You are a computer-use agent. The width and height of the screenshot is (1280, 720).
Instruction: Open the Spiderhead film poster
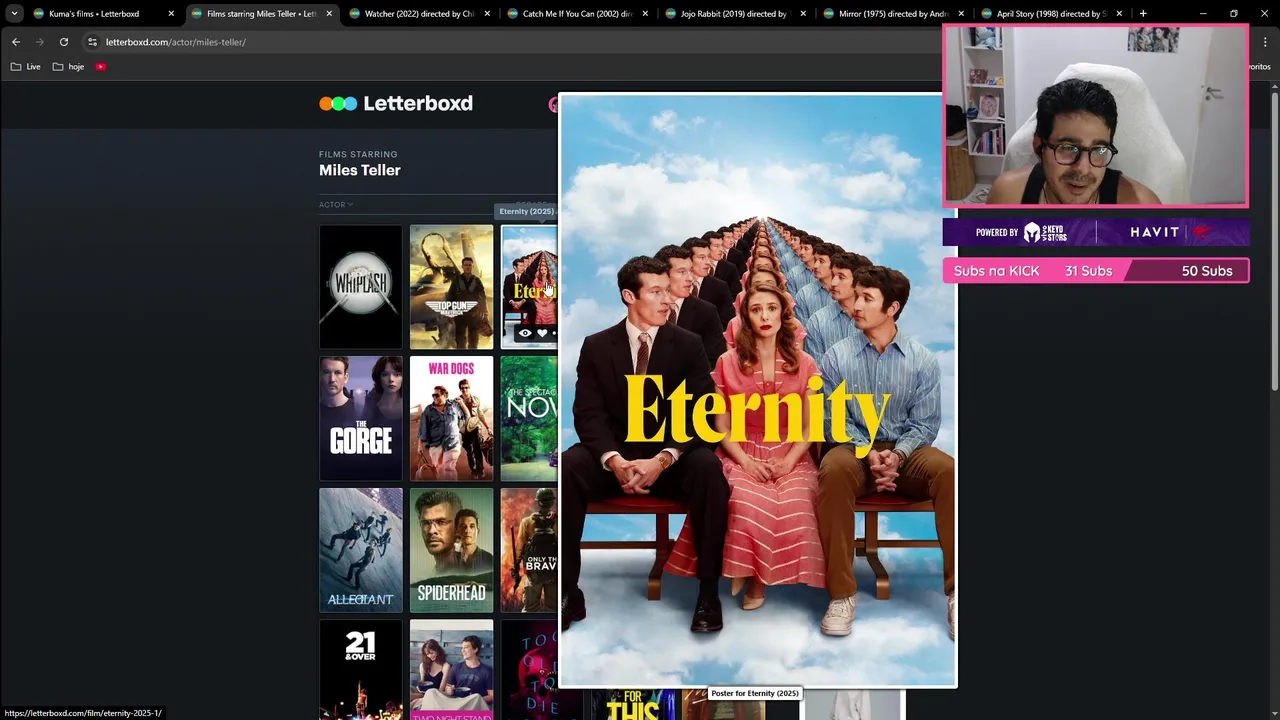451,550
